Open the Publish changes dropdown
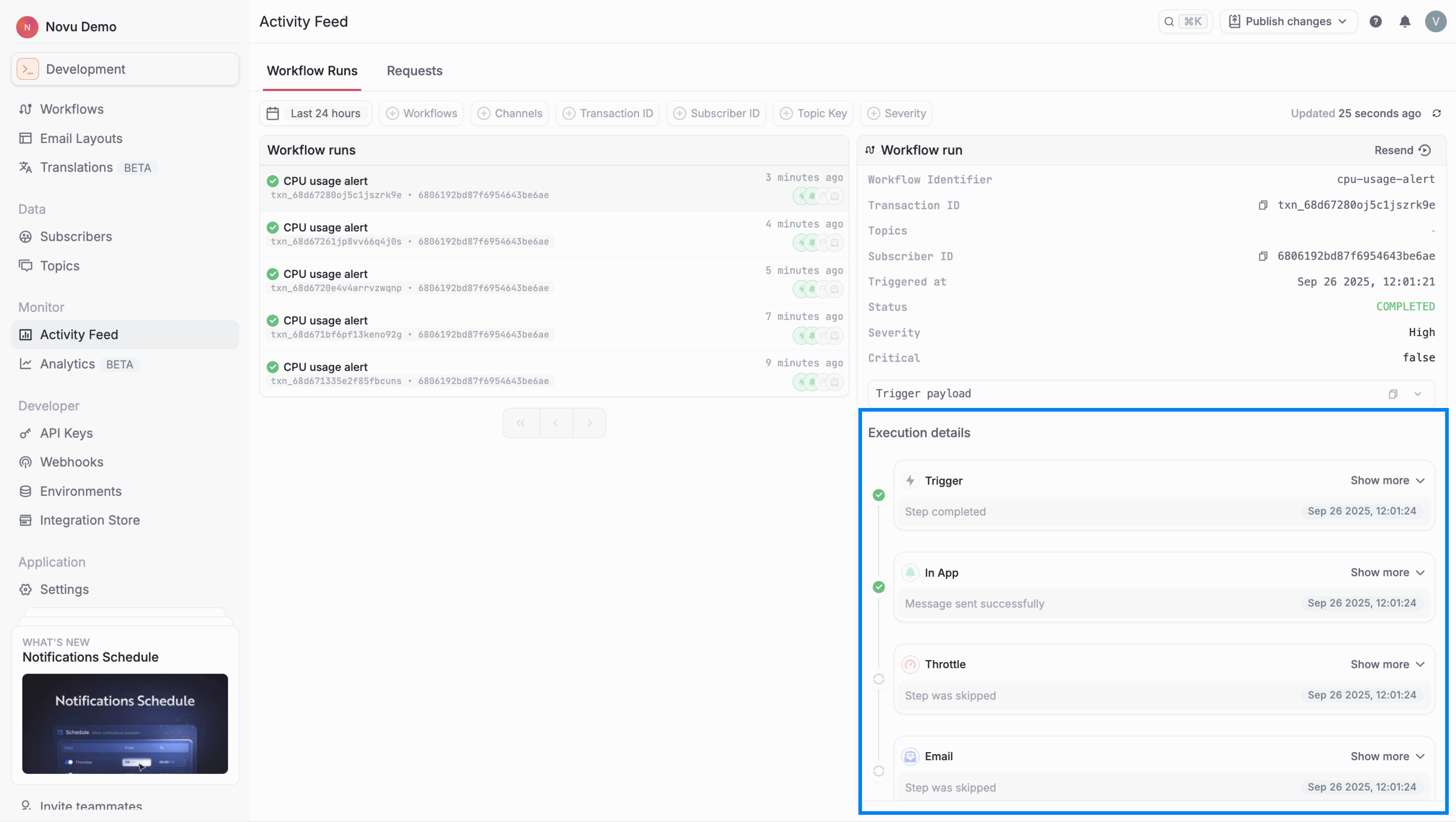This screenshot has height=822, width=1456. pyautogui.click(x=1288, y=22)
